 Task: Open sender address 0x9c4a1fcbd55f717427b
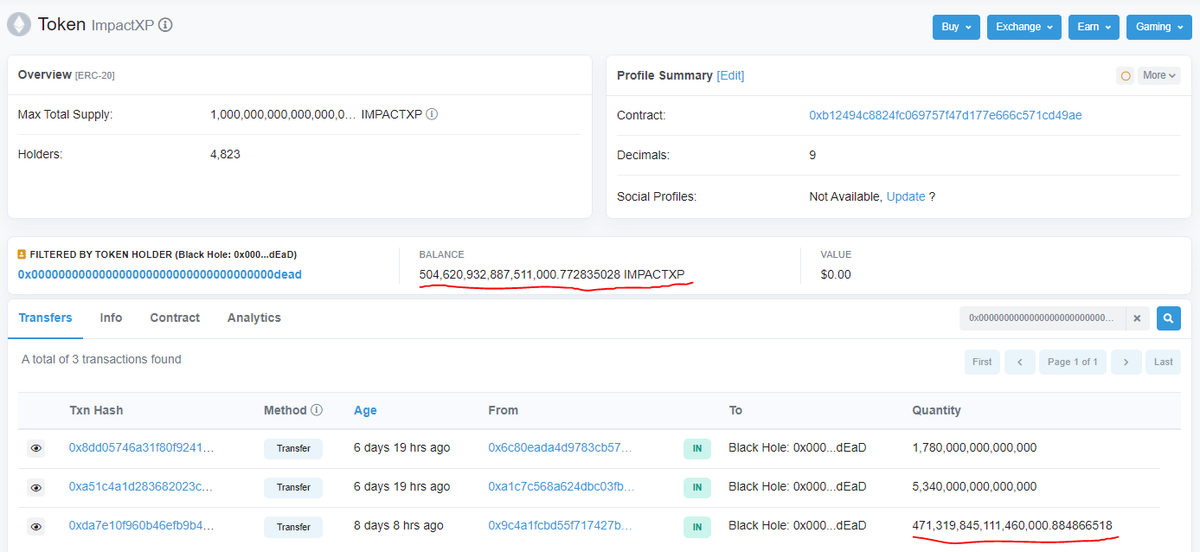click(x=560, y=526)
